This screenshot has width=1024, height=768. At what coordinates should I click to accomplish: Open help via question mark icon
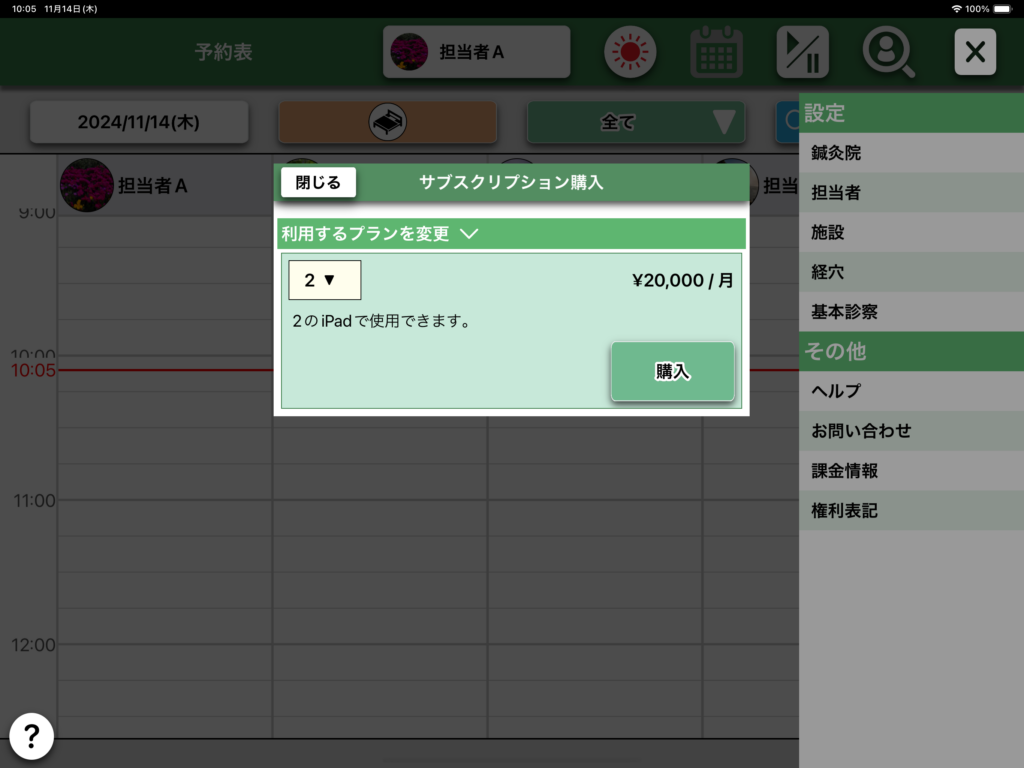(x=32, y=737)
